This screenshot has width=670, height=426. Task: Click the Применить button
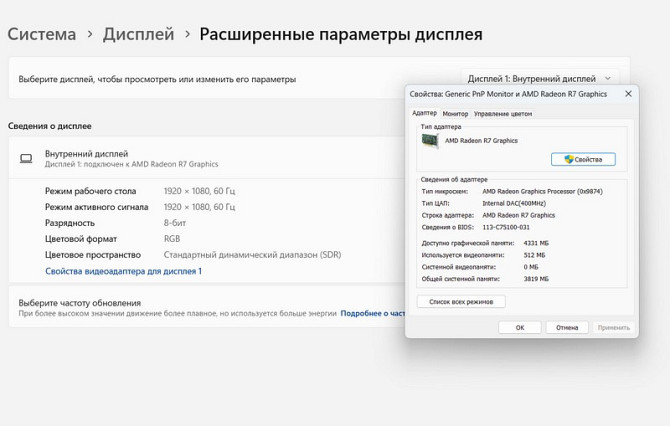pyautogui.click(x=613, y=327)
